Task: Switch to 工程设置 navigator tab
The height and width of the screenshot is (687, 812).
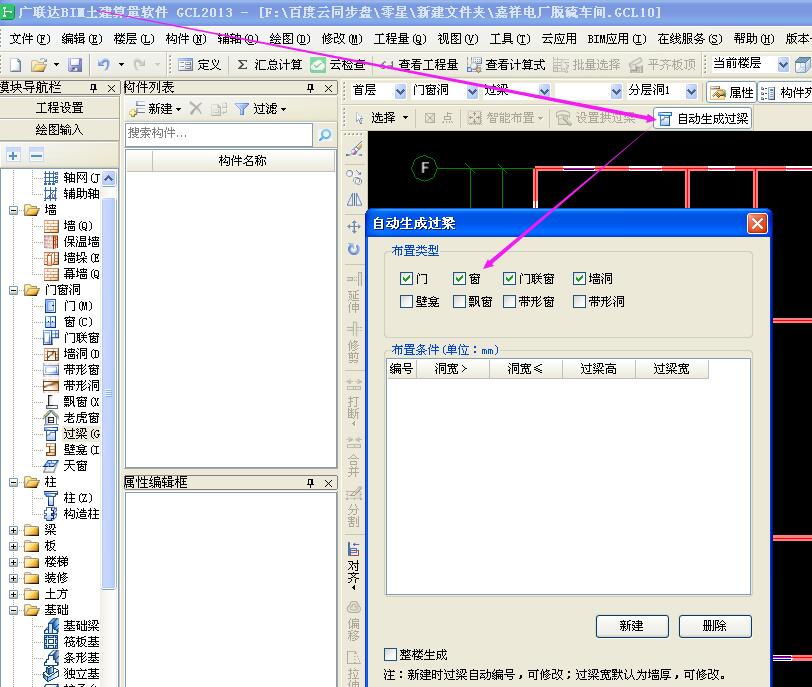Action: pyautogui.click(x=59, y=108)
